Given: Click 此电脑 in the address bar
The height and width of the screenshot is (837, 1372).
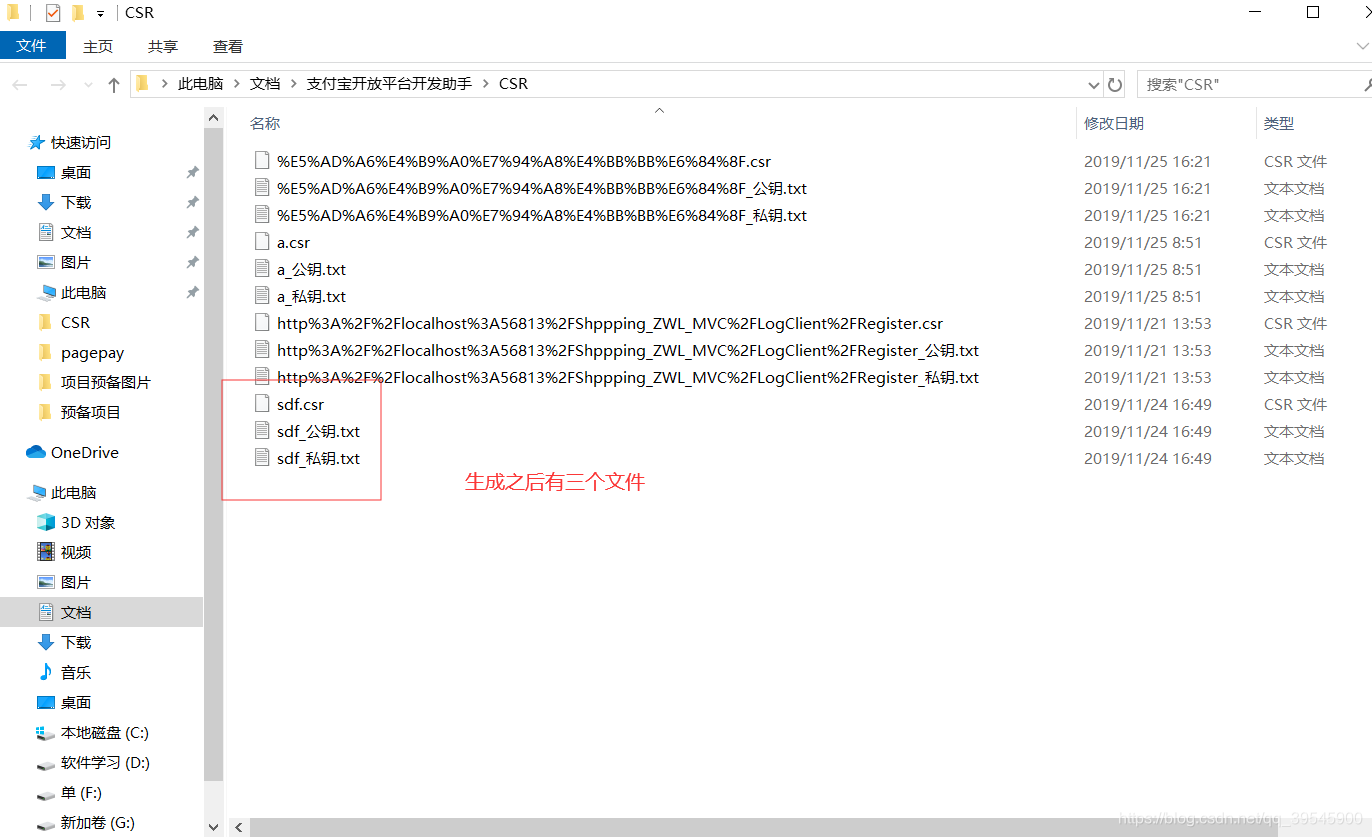Looking at the screenshot, I should point(200,84).
